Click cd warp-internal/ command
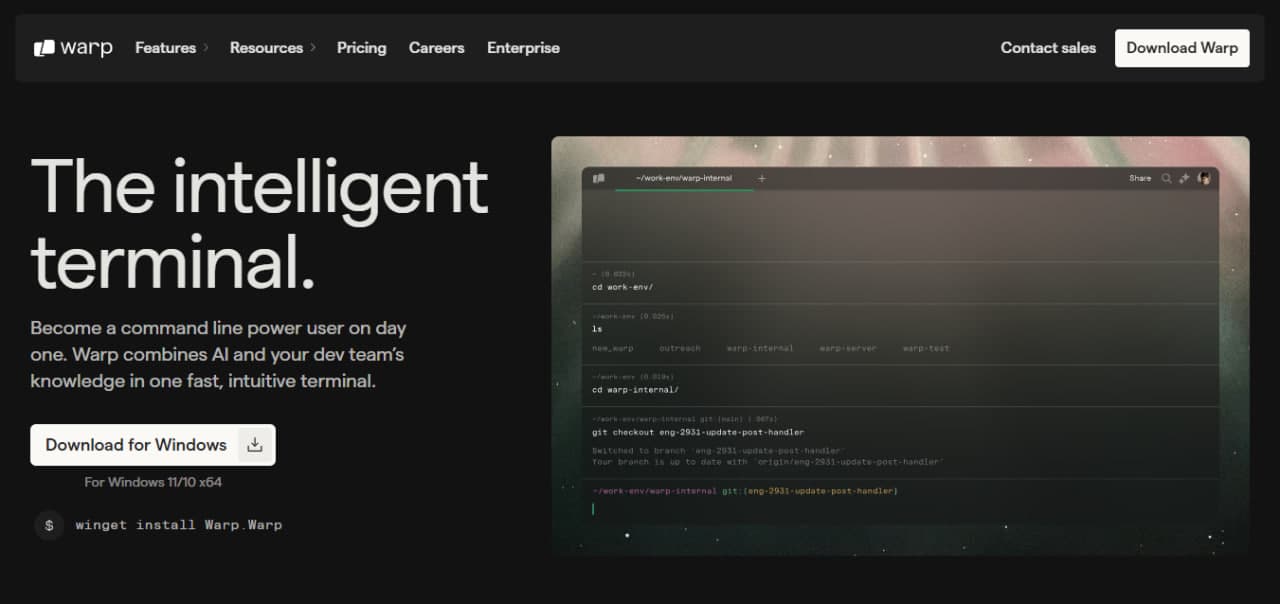Image resolution: width=1280 pixels, height=604 pixels. pos(635,390)
